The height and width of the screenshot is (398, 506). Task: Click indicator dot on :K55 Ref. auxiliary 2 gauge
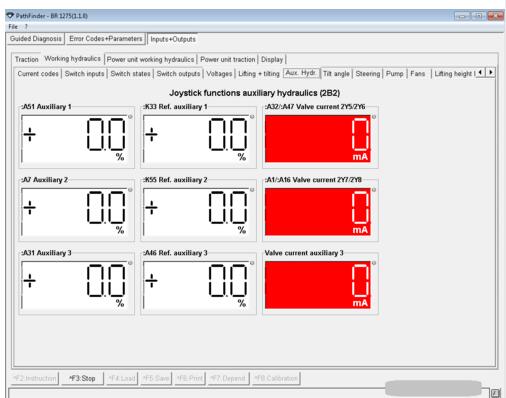click(x=252, y=190)
